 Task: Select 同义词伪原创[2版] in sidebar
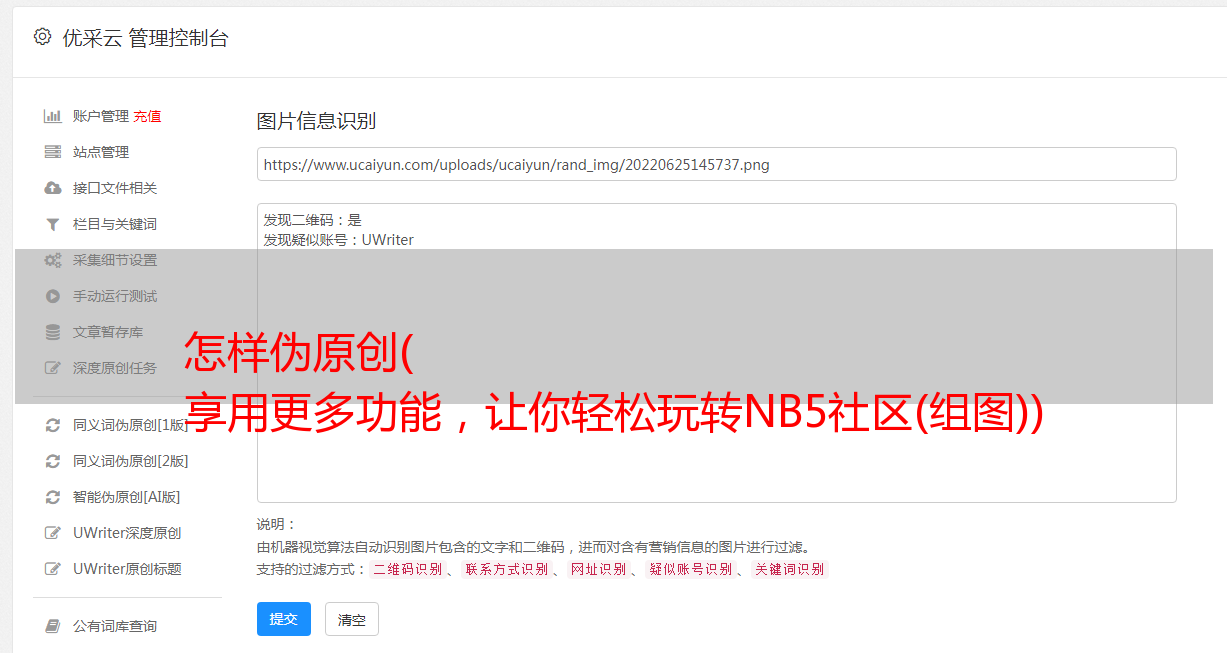click(130, 461)
